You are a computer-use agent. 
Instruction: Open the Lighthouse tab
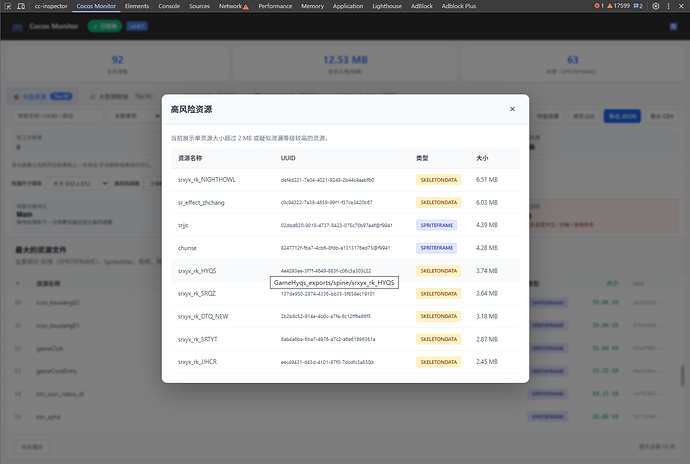[x=387, y=6]
